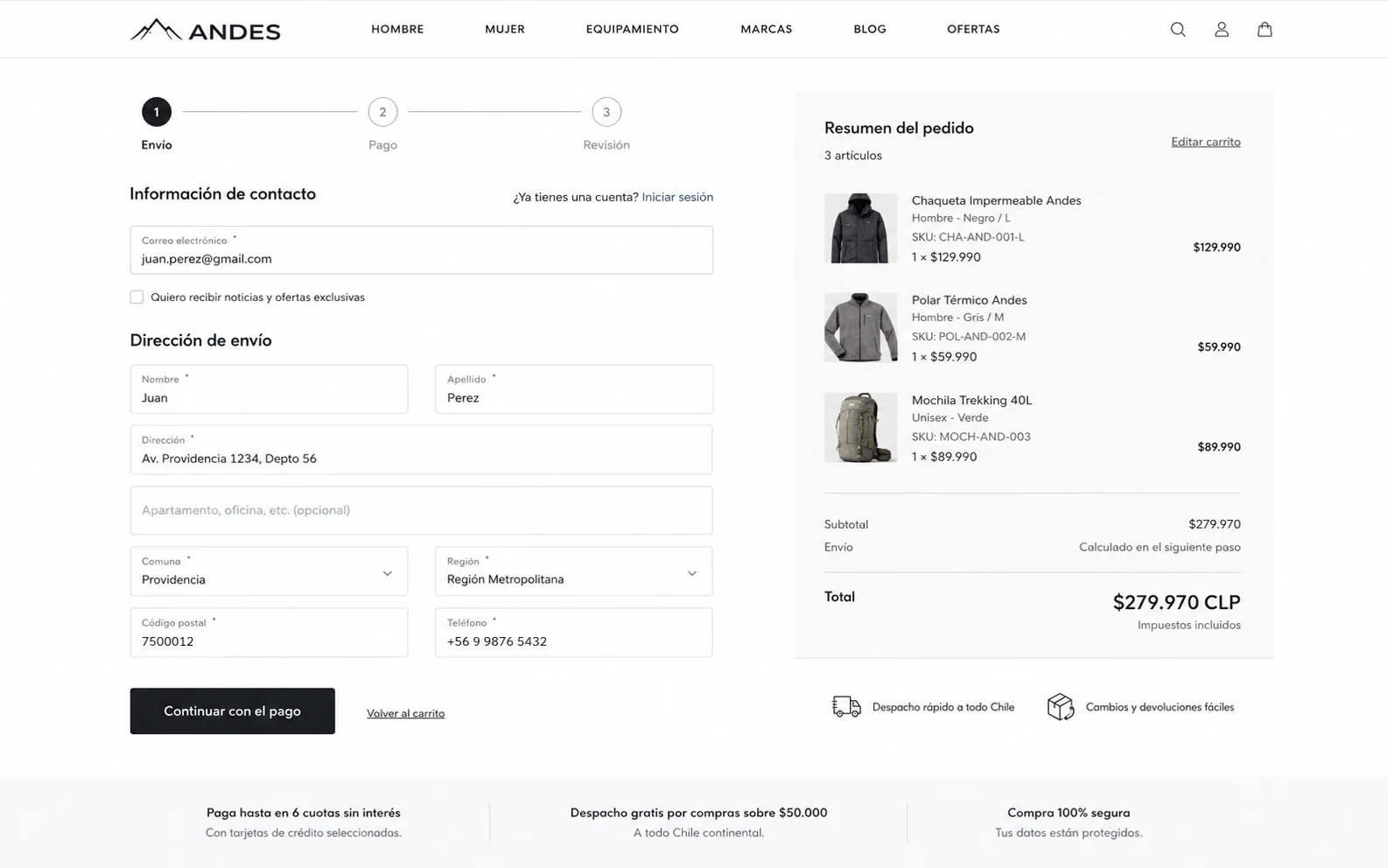Click the Impuestos incluidos note
The height and width of the screenshot is (868, 1388).
[x=1189, y=625]
